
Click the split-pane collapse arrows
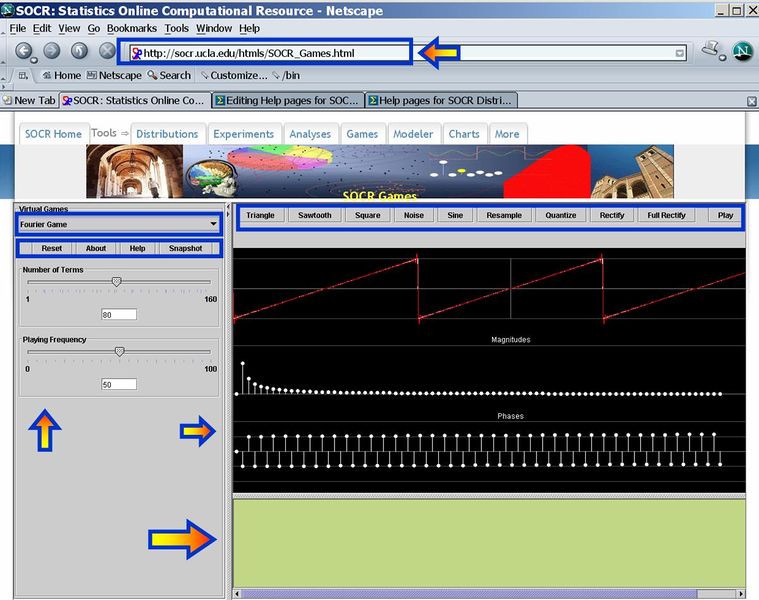point(228,210)
